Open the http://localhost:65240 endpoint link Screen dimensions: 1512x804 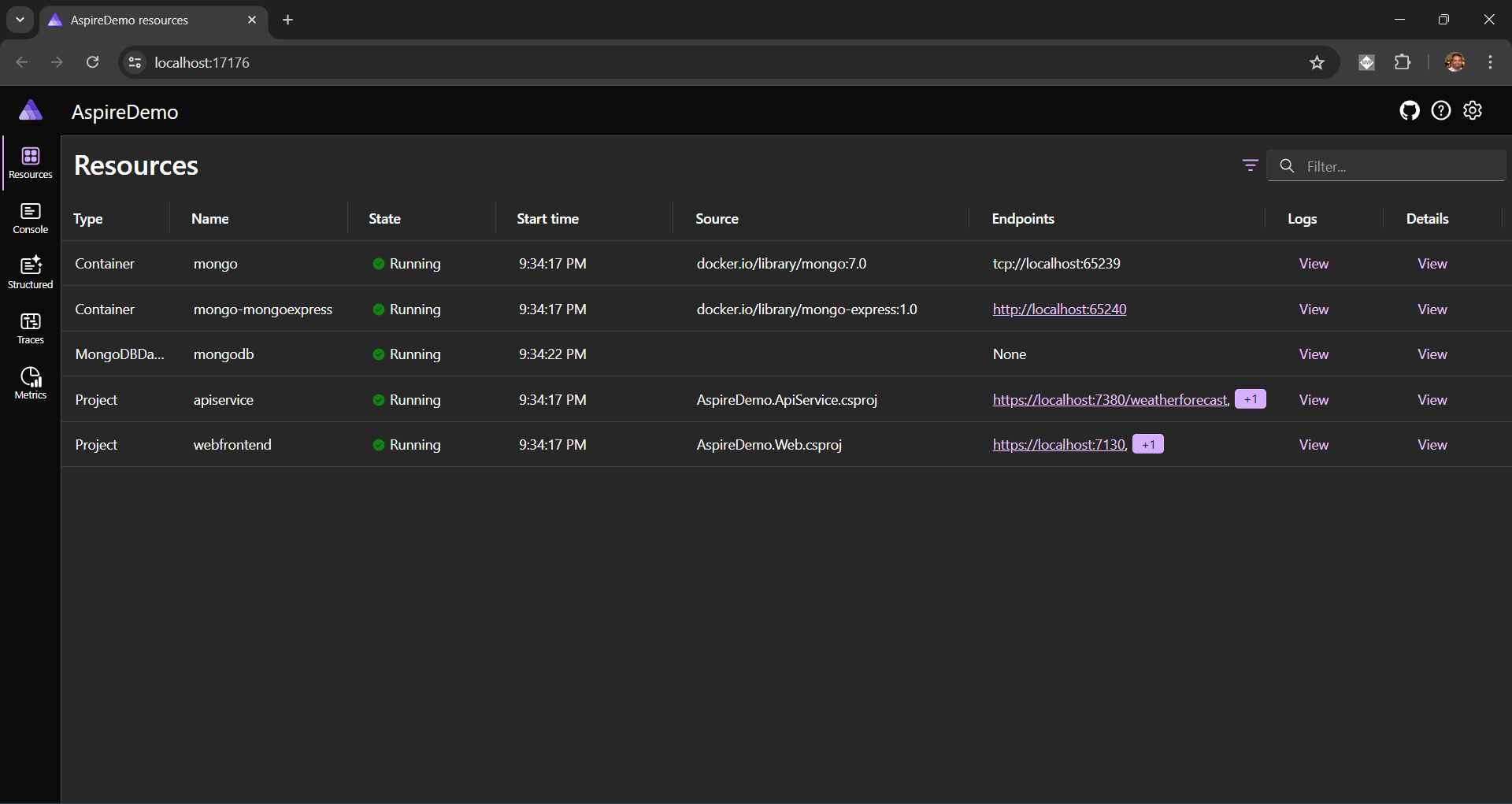click(1059, 309)
